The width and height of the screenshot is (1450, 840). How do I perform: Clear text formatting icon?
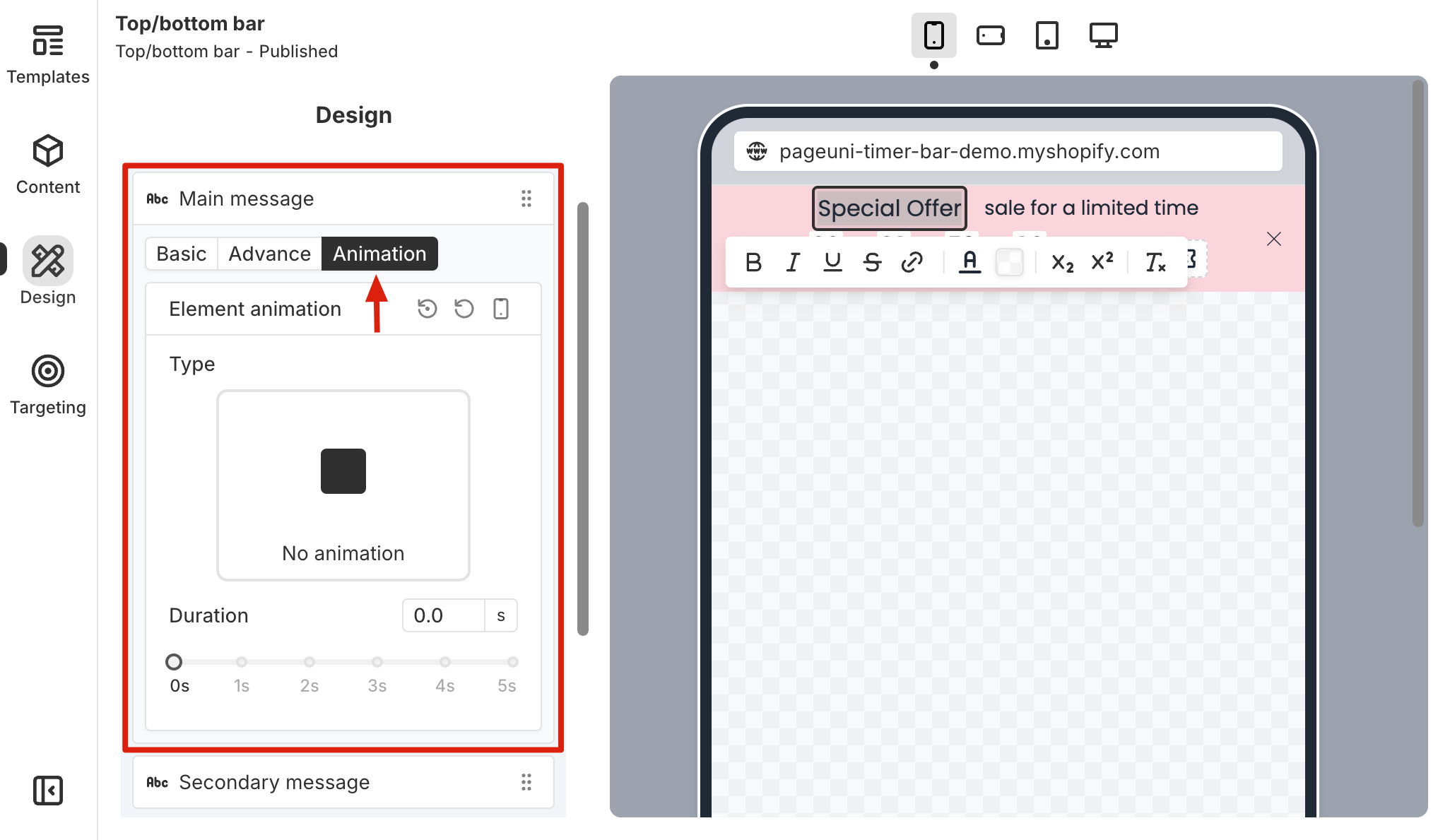(1155, 262)
